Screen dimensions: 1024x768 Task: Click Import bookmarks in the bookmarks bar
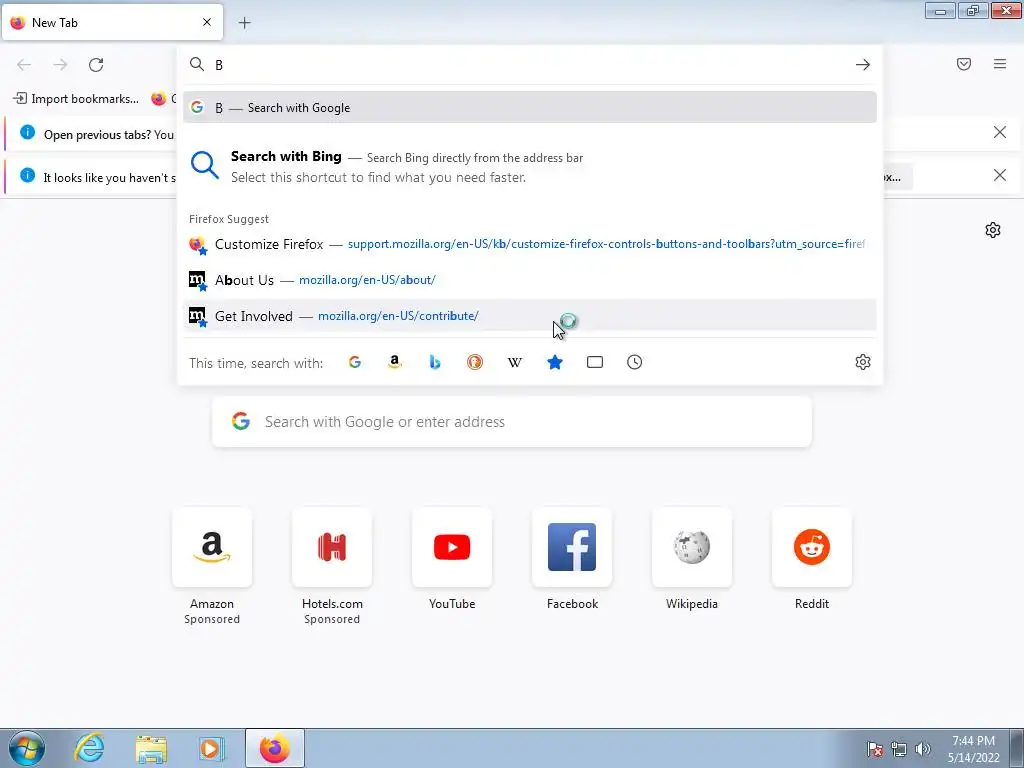tap(76, 99)
